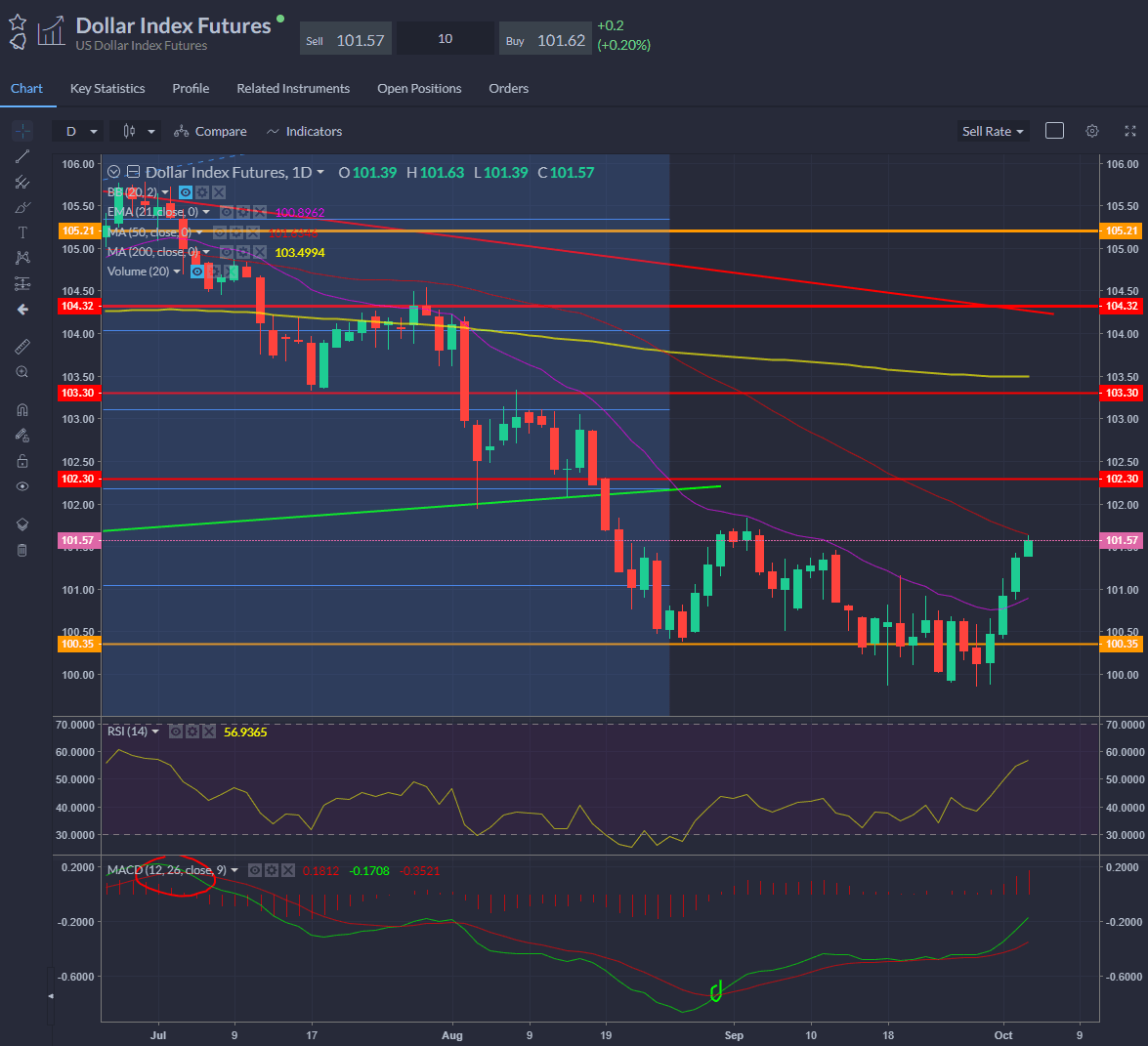Enter fullscreen chart mode
Viewport: 1148px width, 1046px height.
click(1130, 131)
